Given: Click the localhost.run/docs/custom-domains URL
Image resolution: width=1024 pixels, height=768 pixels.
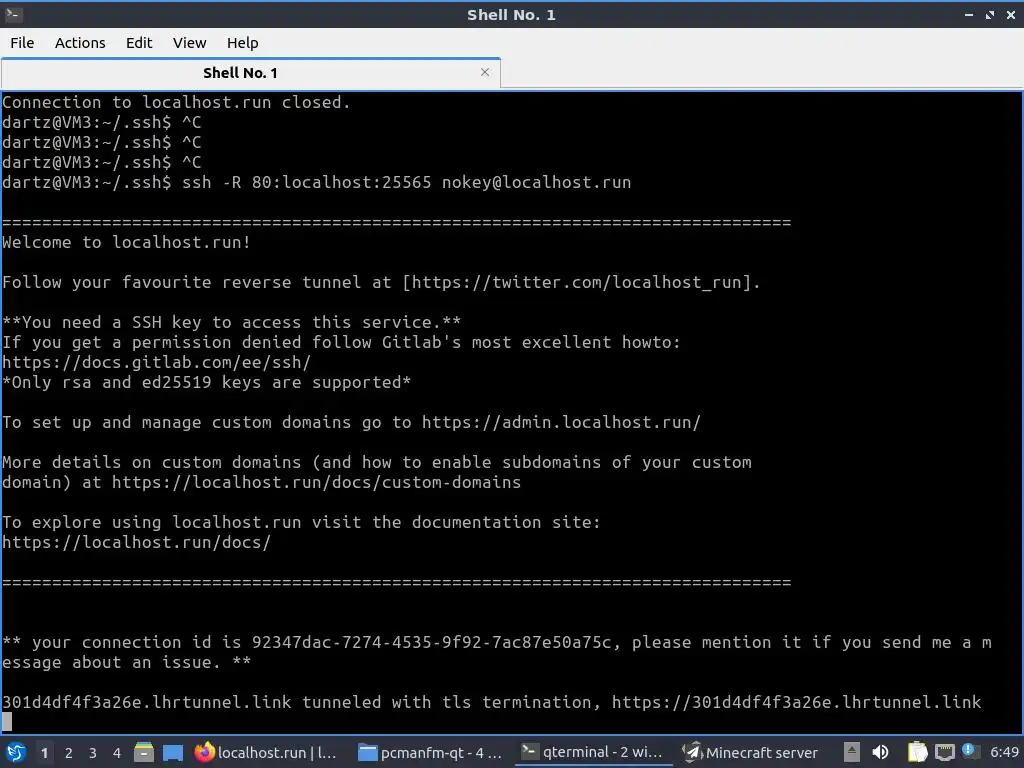Looking at the screenshot, I should 316,482.
